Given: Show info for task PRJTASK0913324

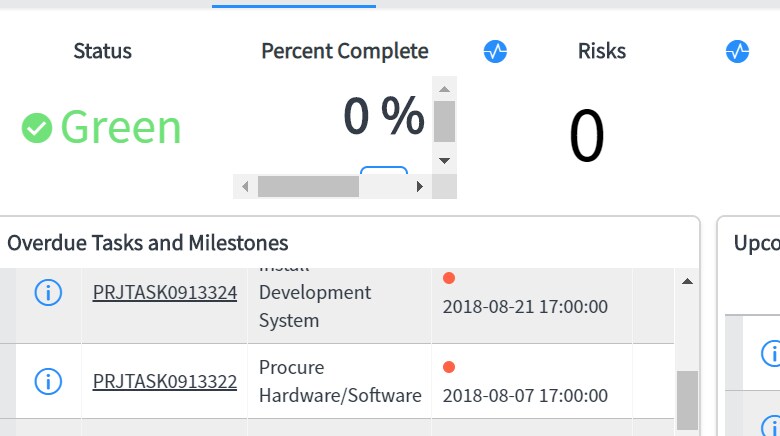Looking at the screenshot, I should (48, 293).
